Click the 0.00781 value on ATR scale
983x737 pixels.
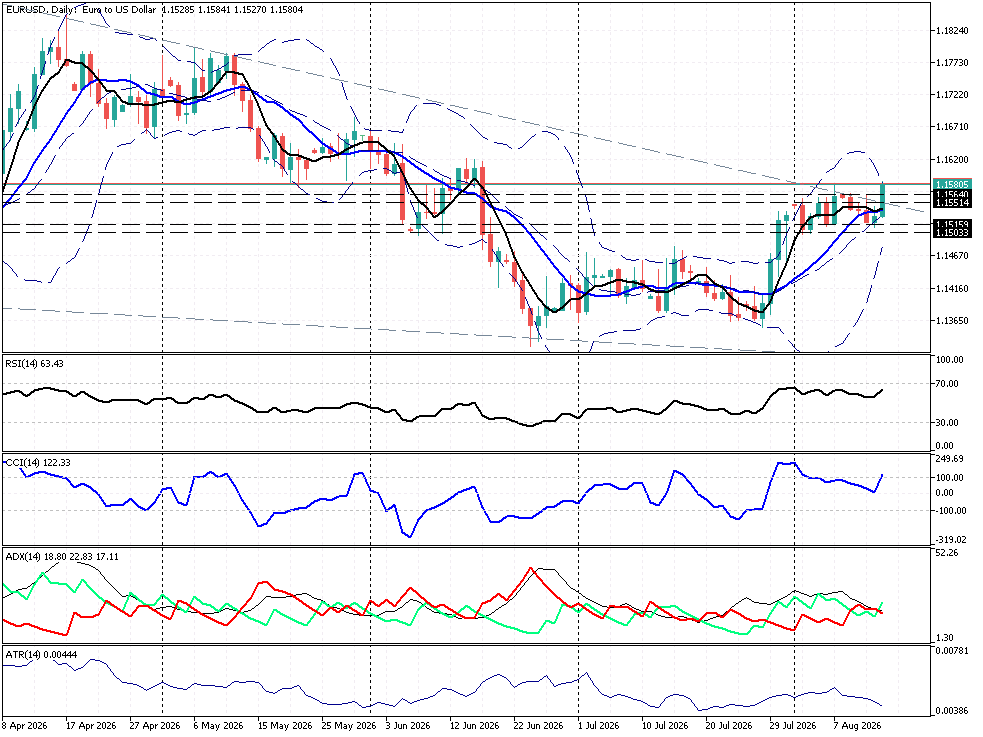tap(952, 651)
